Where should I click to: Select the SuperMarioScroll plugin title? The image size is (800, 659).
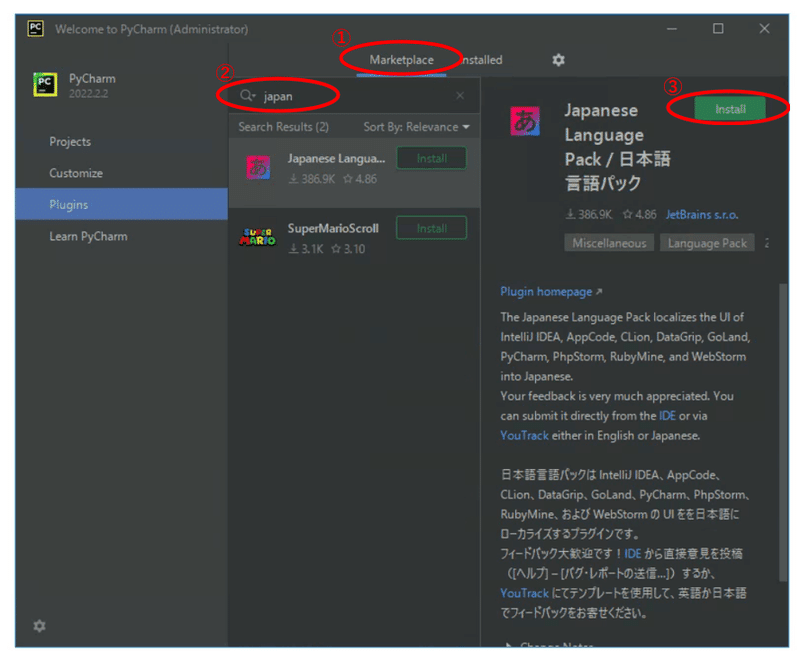[333, 228]
